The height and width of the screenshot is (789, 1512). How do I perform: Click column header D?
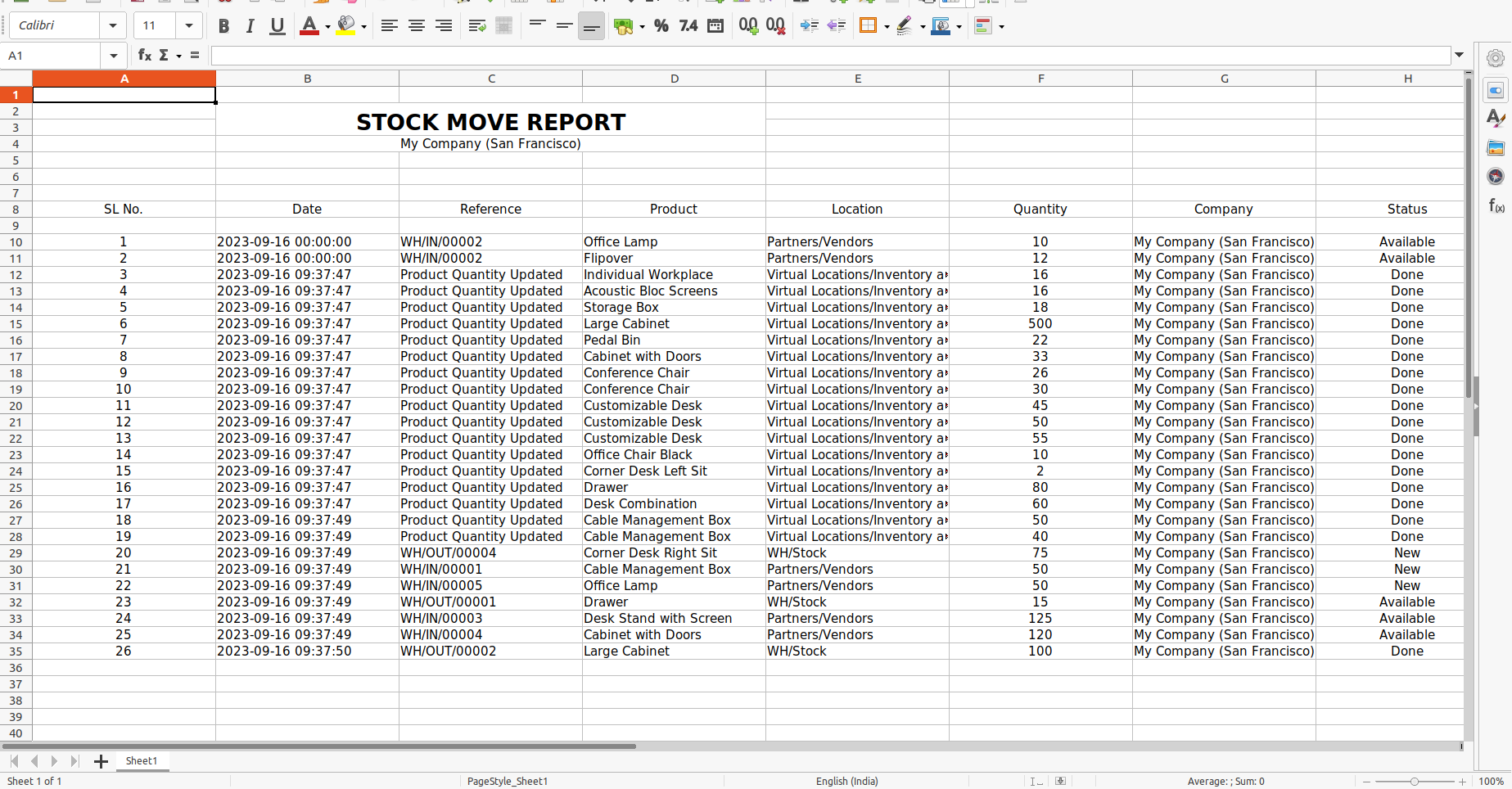click(x=674, y=79)
